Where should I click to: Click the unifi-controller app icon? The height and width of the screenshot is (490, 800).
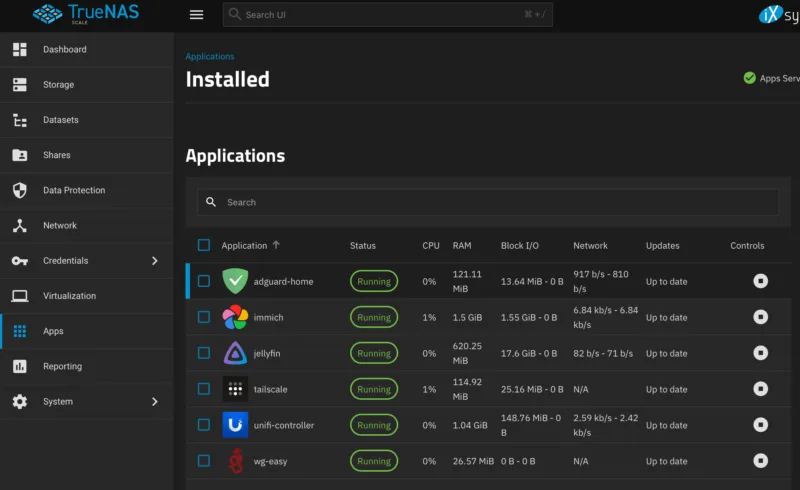pos(235,425)
